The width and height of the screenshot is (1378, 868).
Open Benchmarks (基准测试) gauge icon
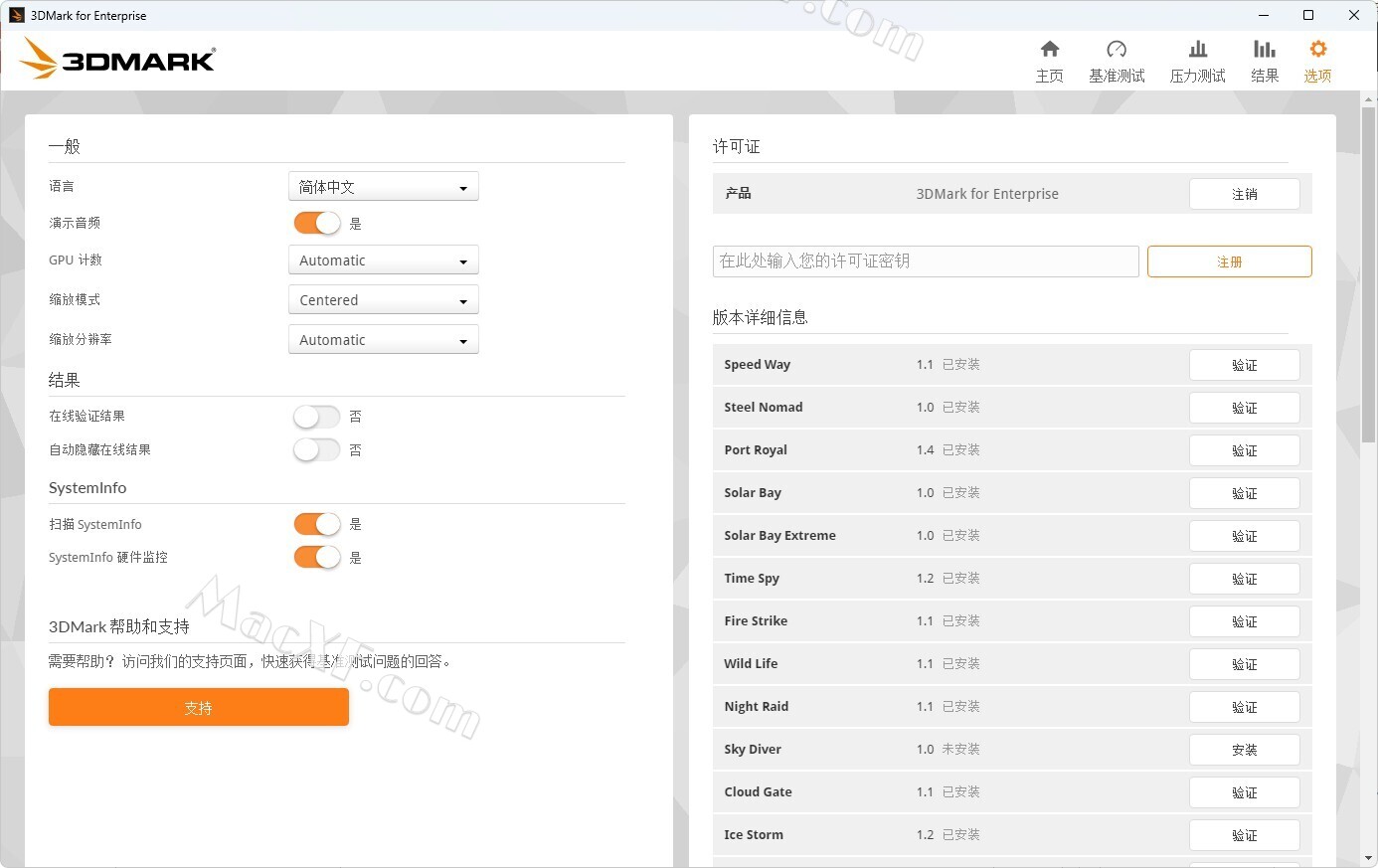(1117, 50)
